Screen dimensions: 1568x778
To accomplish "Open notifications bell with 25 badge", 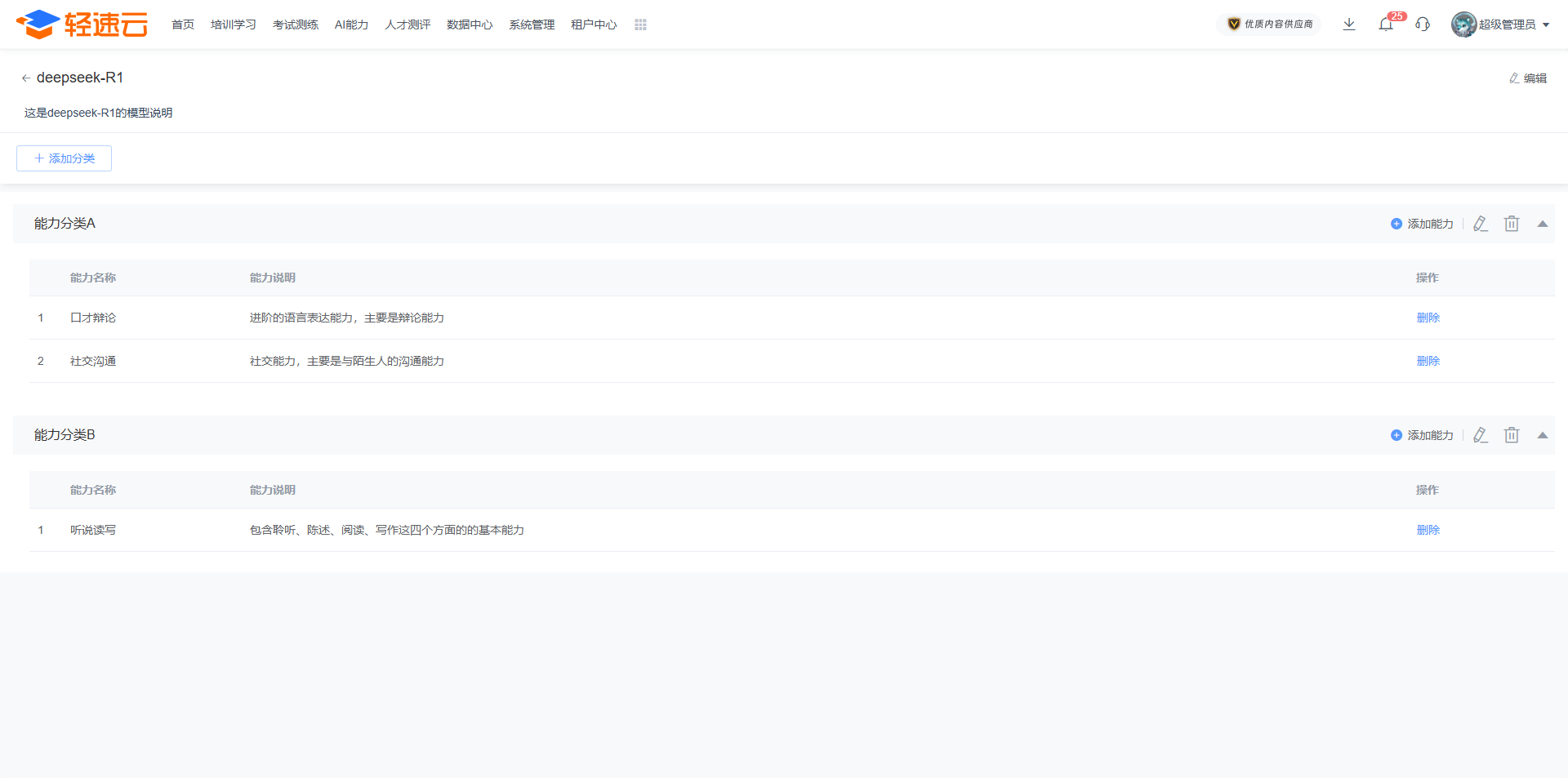I will 1386,24.
